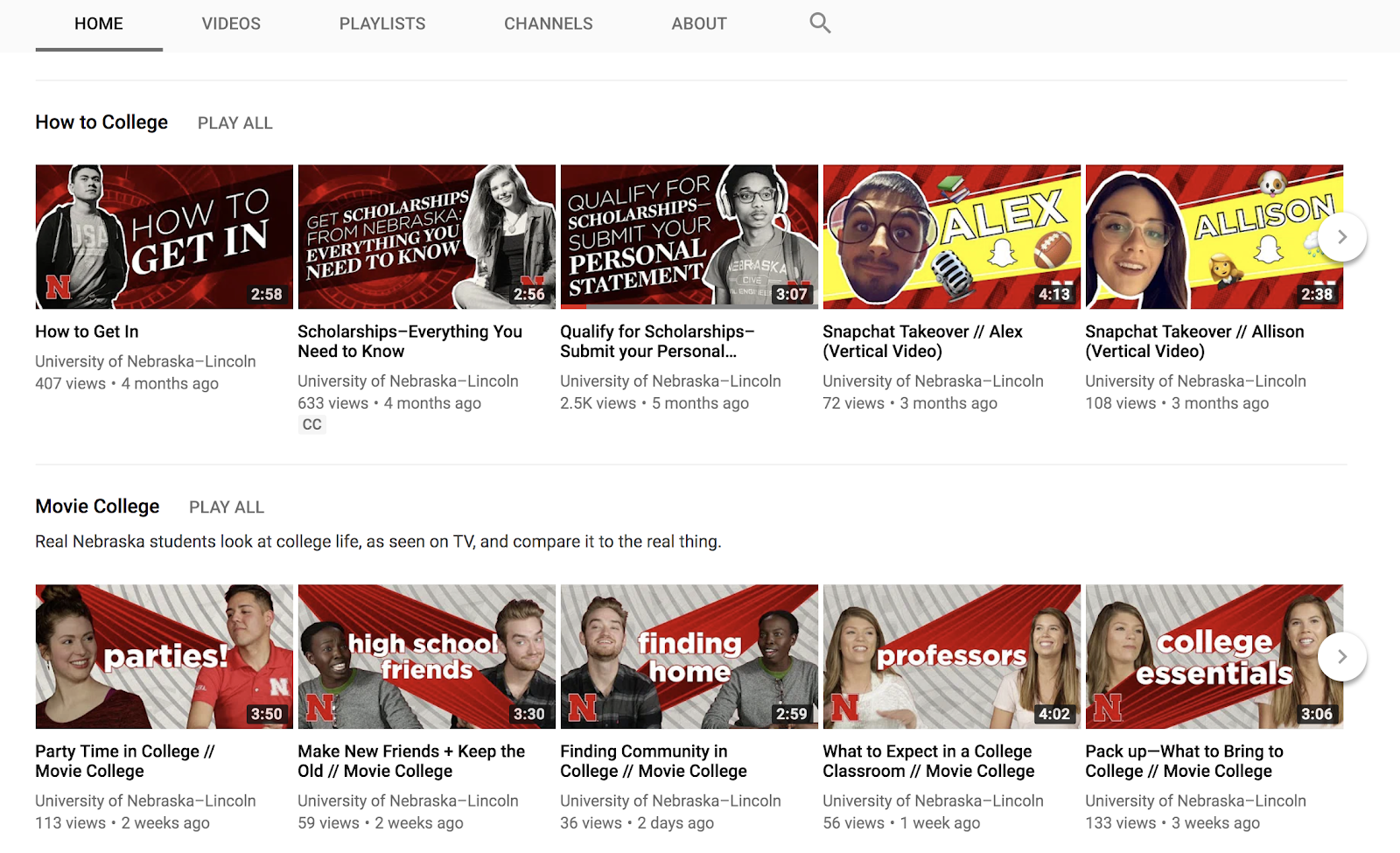Open the How to Get In thumbnail
Screen dimensions: 1400x853
[164, 236]
